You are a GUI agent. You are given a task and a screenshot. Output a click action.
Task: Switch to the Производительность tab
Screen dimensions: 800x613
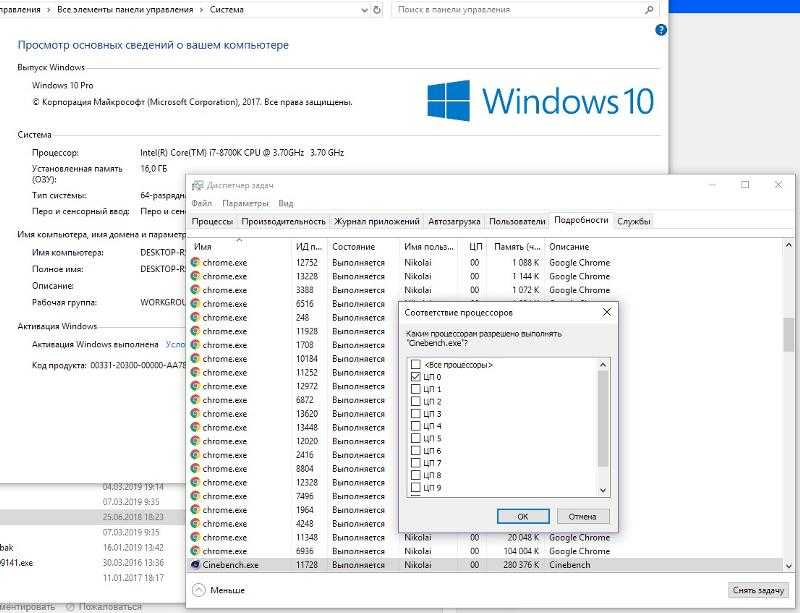283,221
